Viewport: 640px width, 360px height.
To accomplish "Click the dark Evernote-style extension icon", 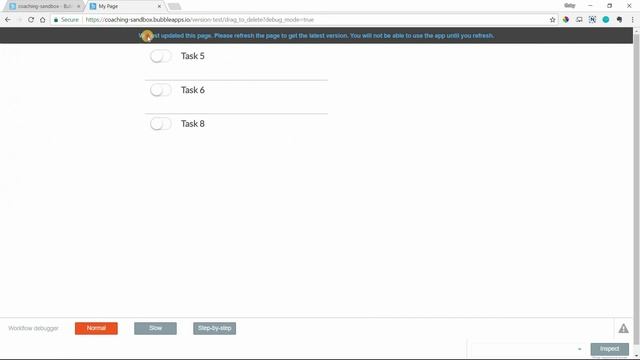I will point(619,20).
